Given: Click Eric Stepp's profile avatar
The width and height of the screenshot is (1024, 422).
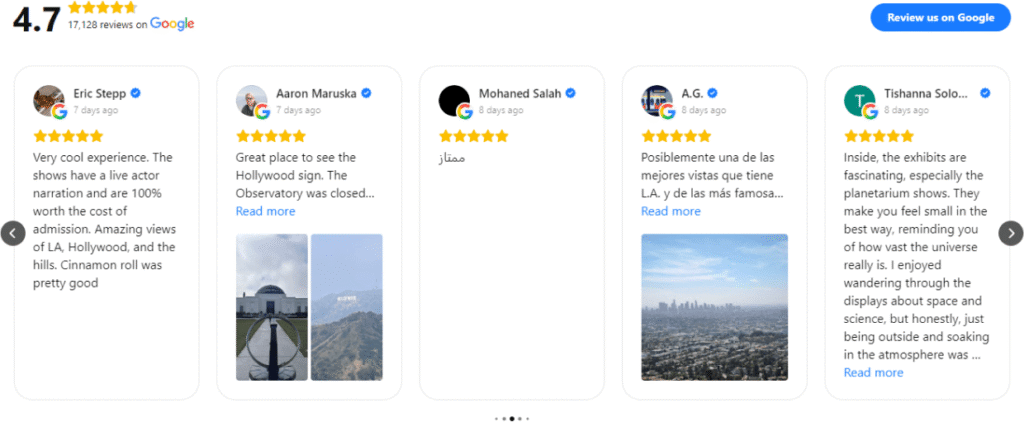Looking at the screenshot, I should tap(49, 100).
